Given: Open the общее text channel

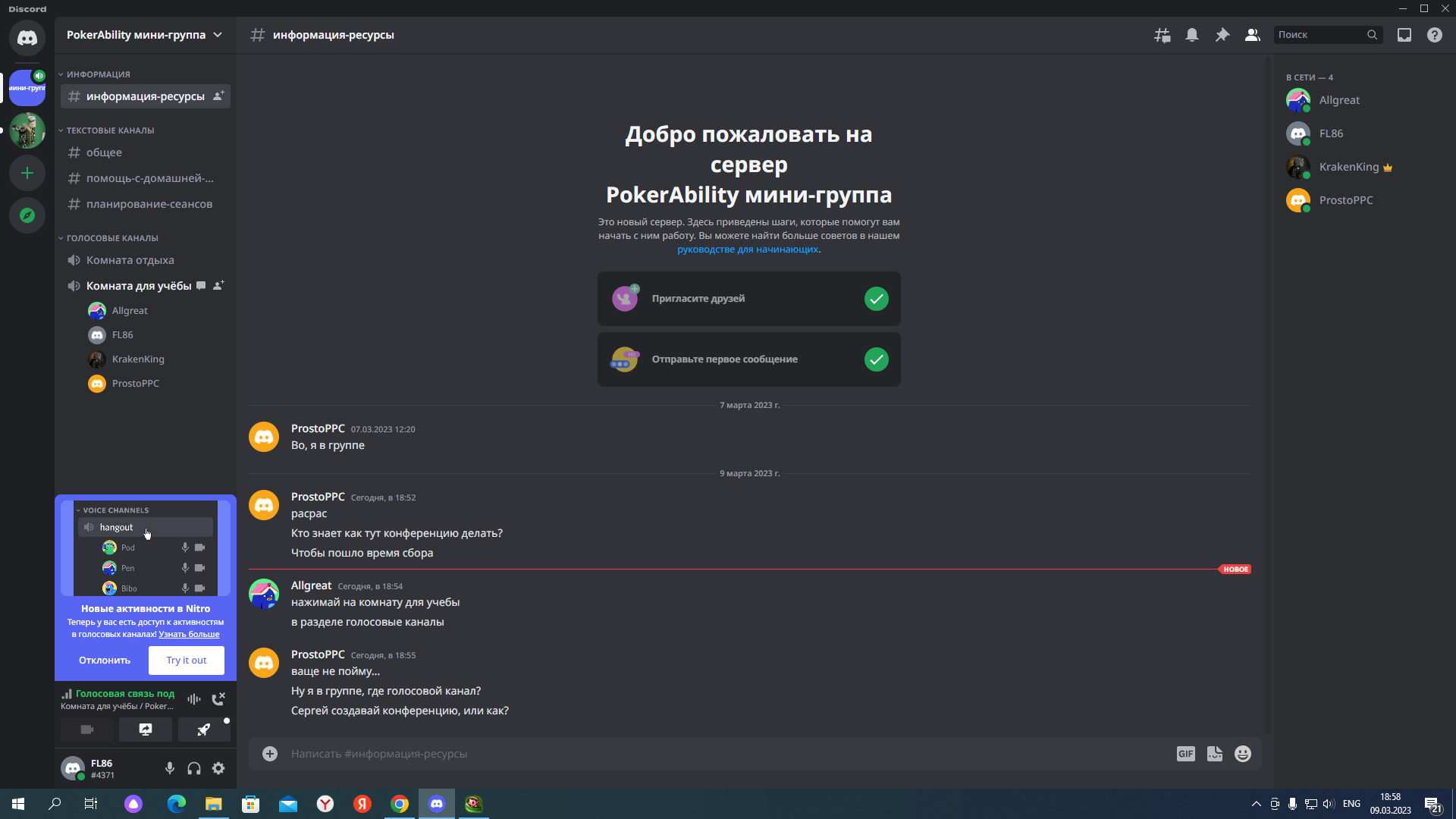Looking at the screenshot, I should [145, 152].
